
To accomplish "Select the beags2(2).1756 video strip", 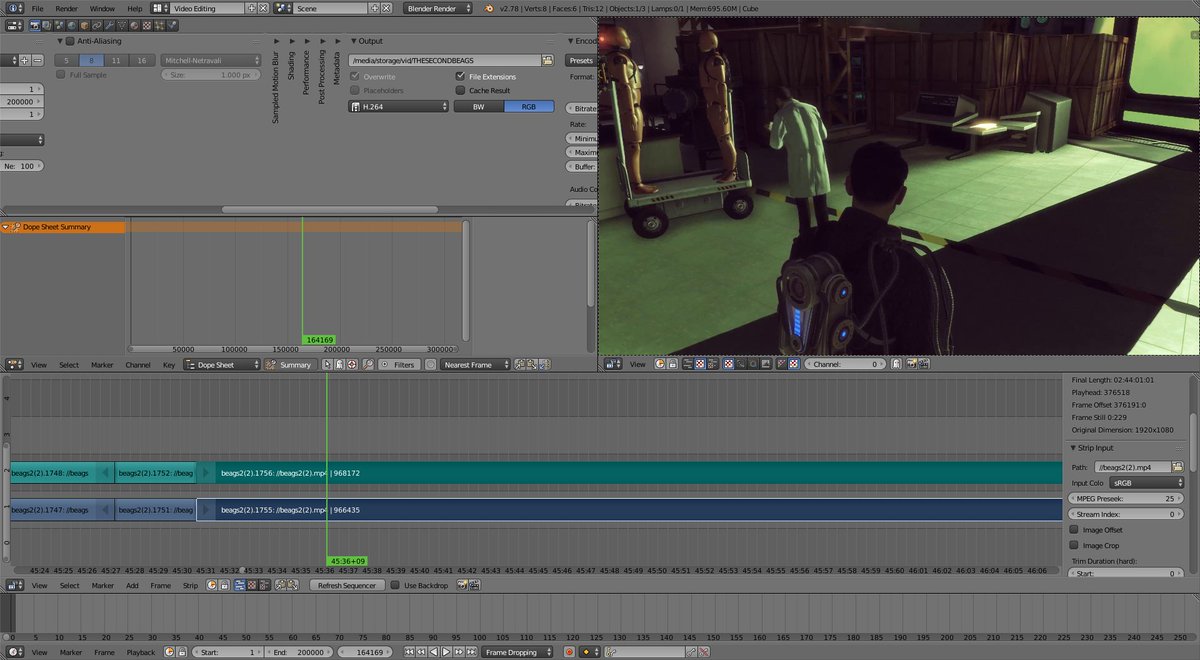I will pyautogui.click(x=630, y=473).
